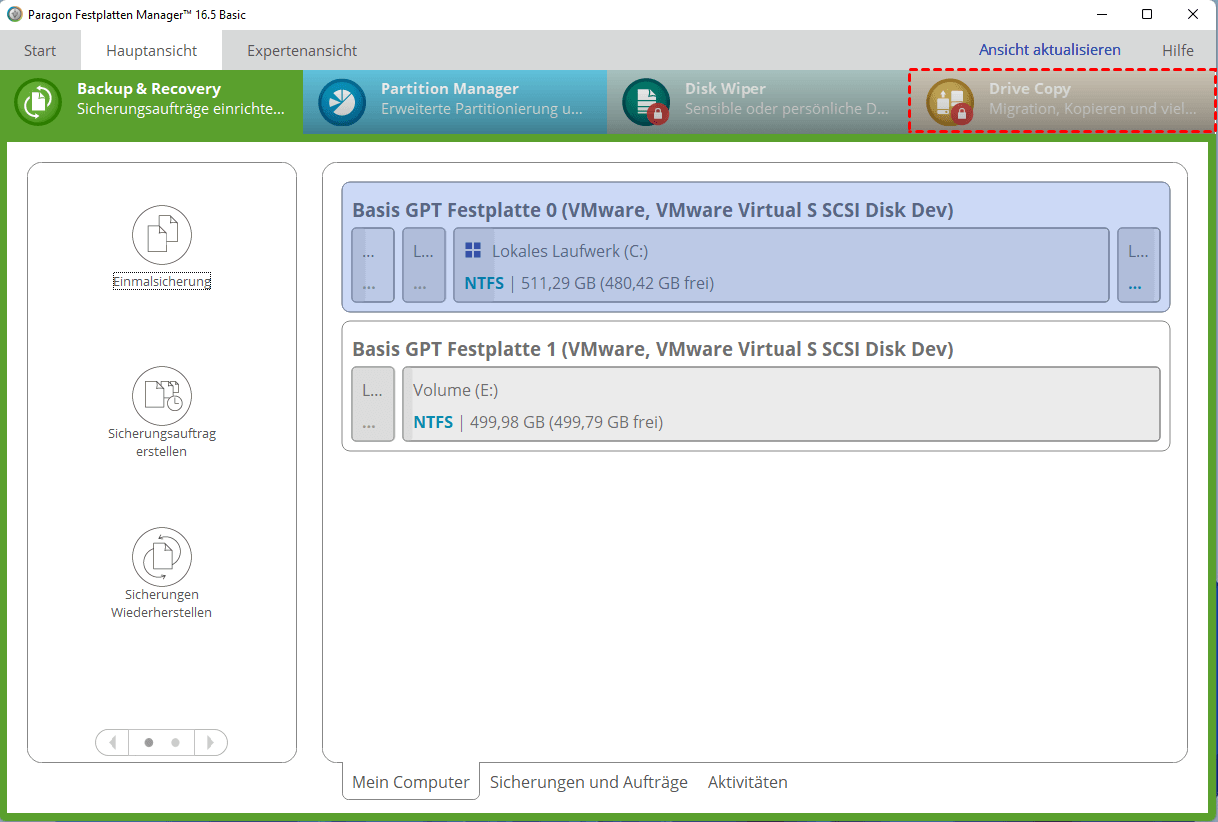Click the Sicherungsauftrag erstellen label
Image resolution: width=1218 pixels, height=822 pixels.
(162, 442)
